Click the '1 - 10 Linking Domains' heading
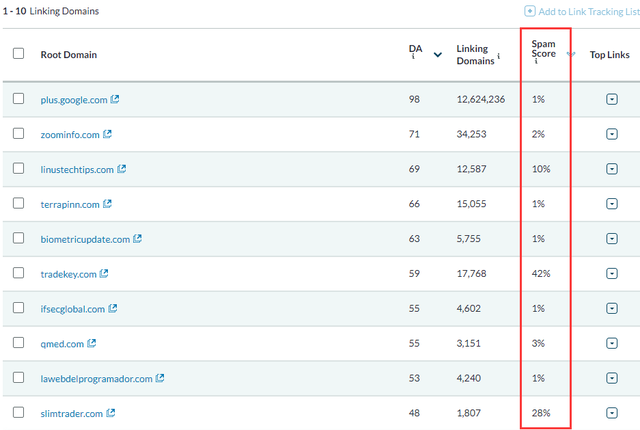The image size is (640, 430). point(51,11)
